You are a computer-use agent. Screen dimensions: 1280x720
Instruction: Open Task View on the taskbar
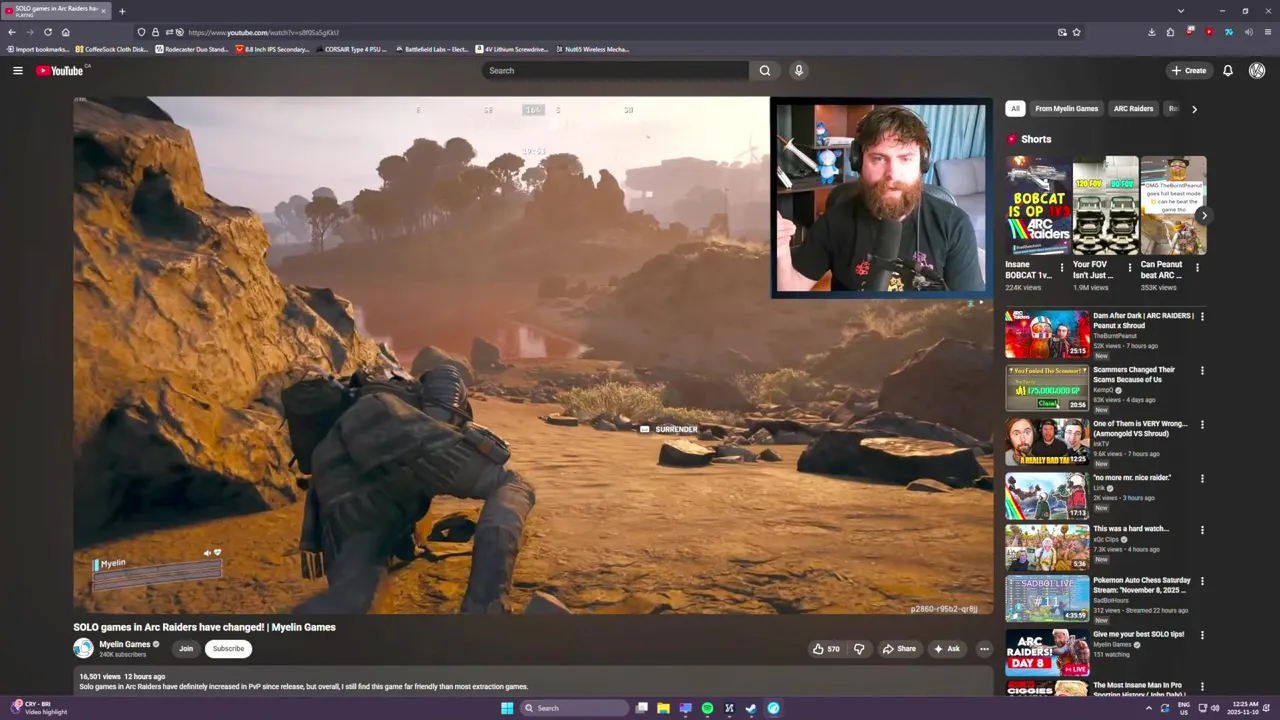tap(641, 708)
